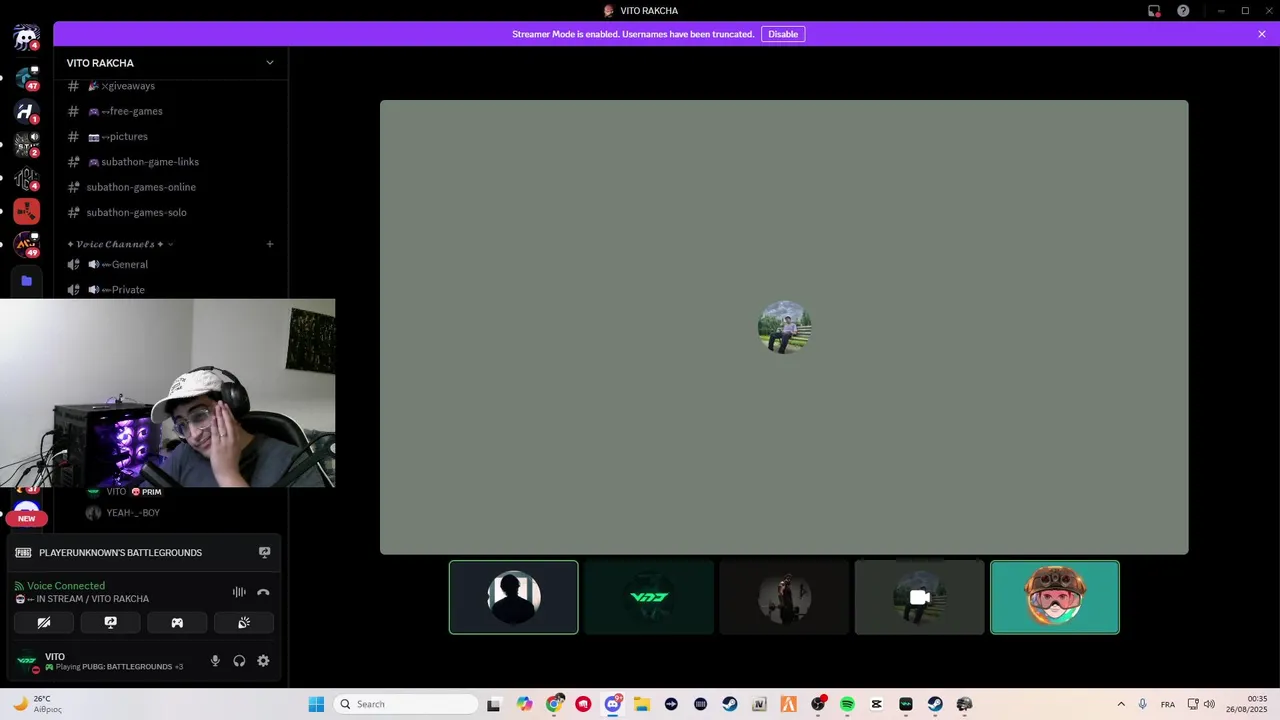1280x720 pixels.
Task: Open the server icon with badge 49
Action: pyautogui.click(x=26, y=245)
